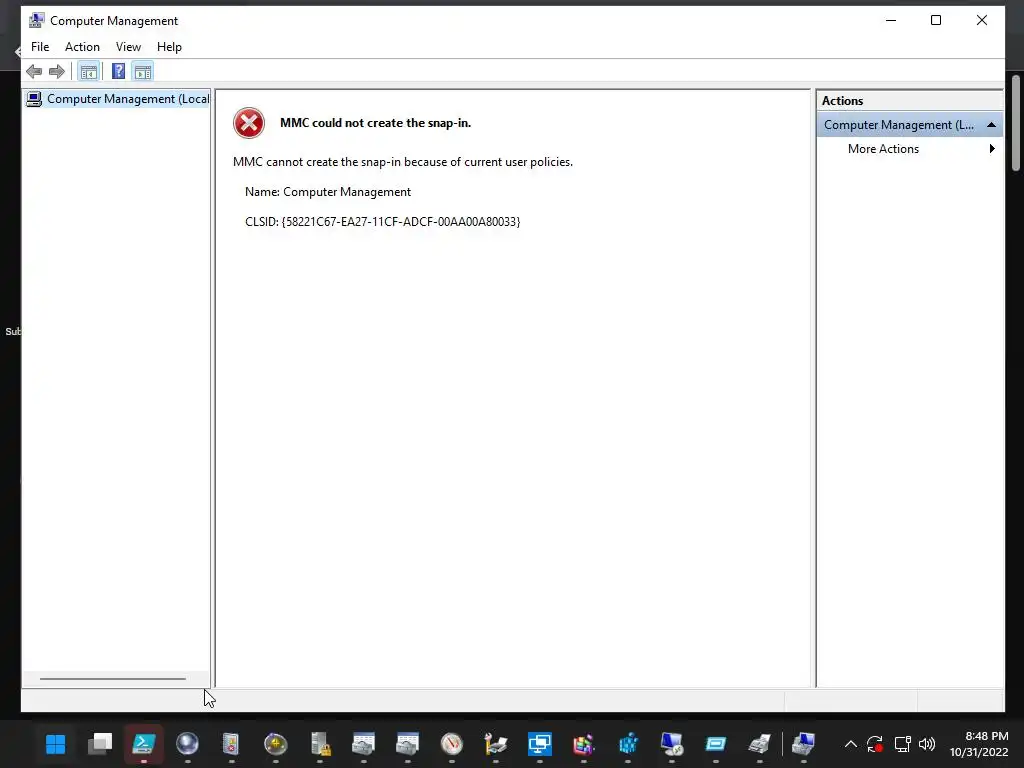Open the network tray icon
This screenshot has width=1024, height=768.
point(903,744)
